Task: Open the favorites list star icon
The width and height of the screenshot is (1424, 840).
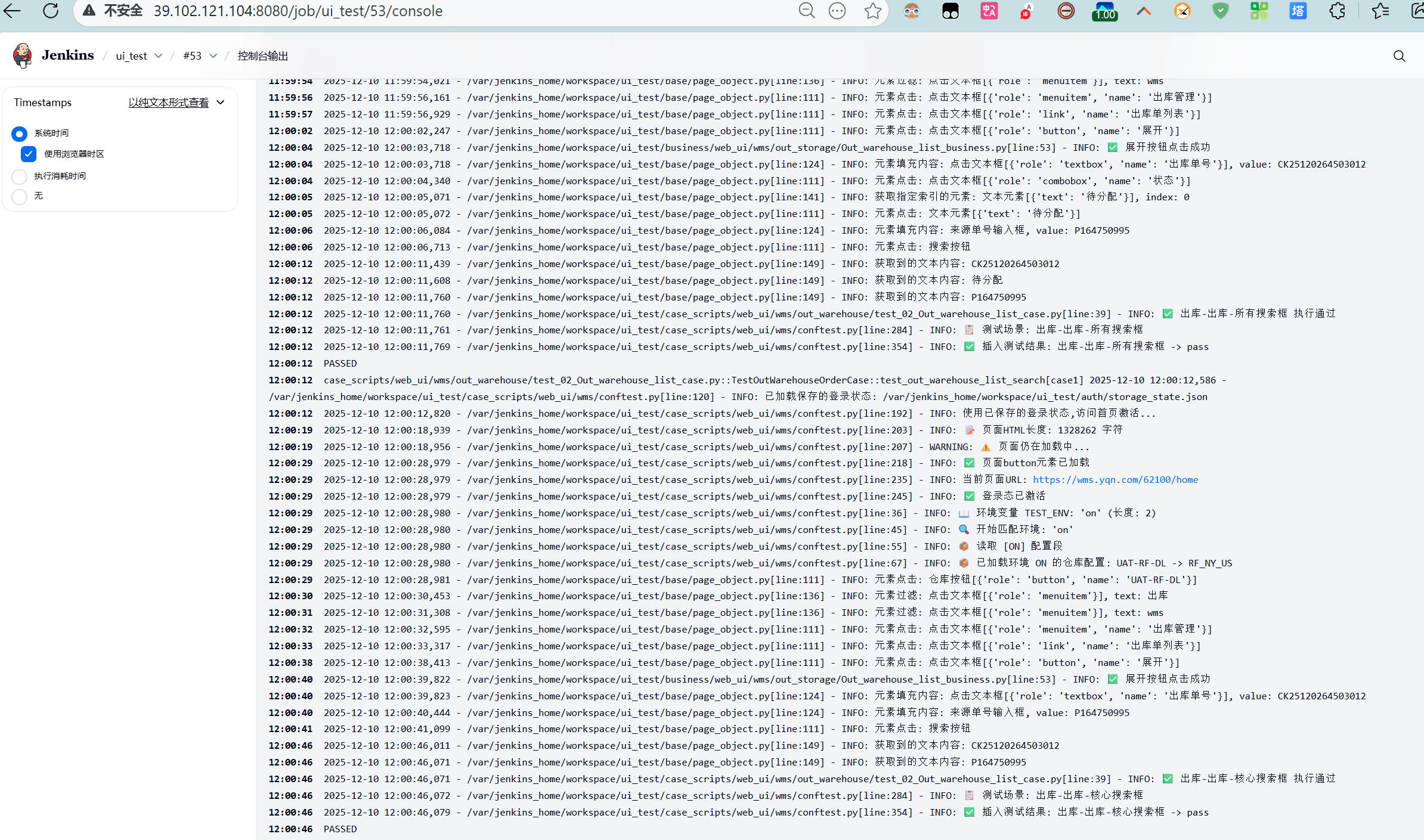Action: [x=1380, y=11]
